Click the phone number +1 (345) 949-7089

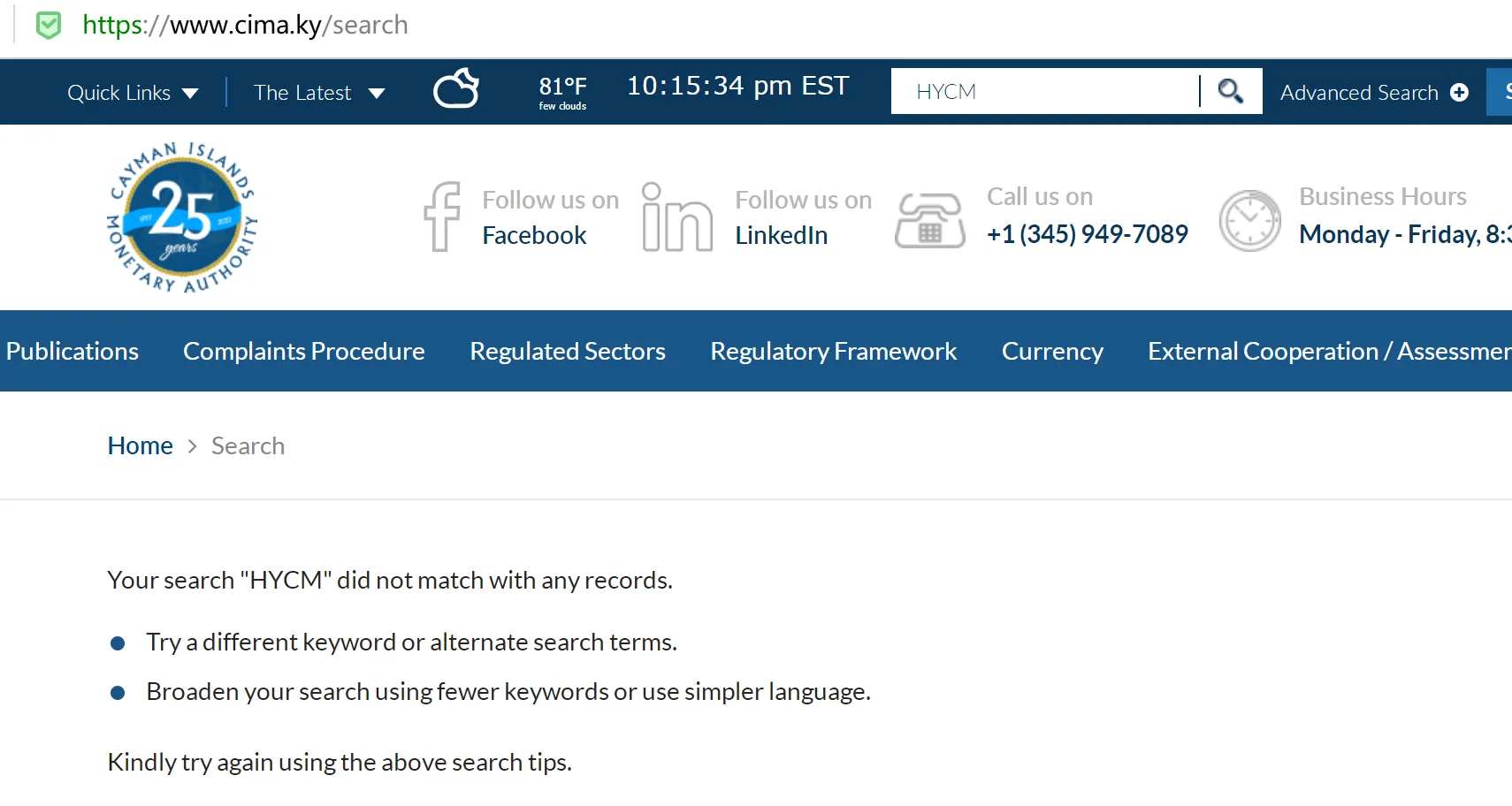1088,234
